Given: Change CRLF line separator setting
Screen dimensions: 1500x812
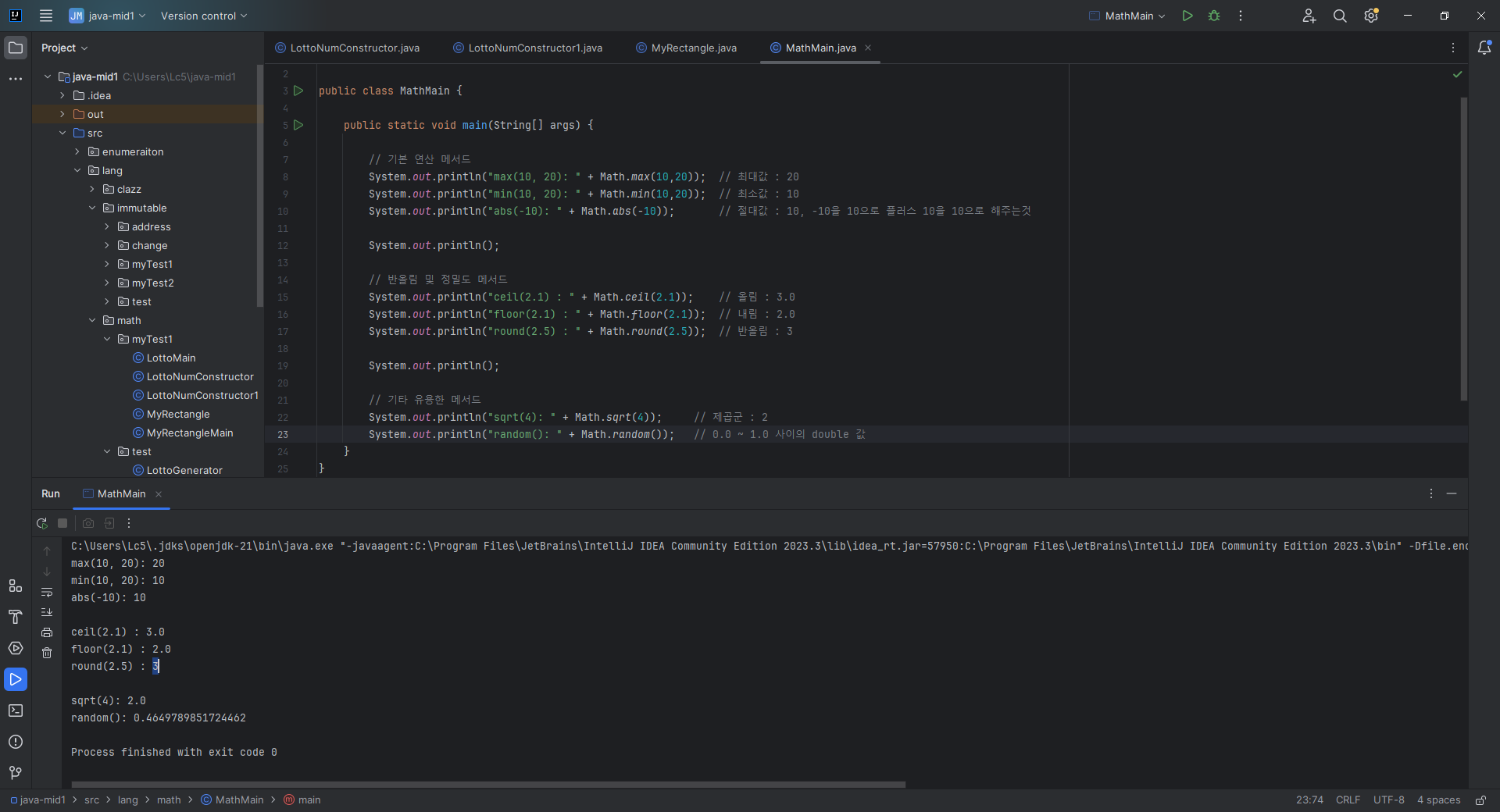Looking at the screenshot, I should [1348, 800].
